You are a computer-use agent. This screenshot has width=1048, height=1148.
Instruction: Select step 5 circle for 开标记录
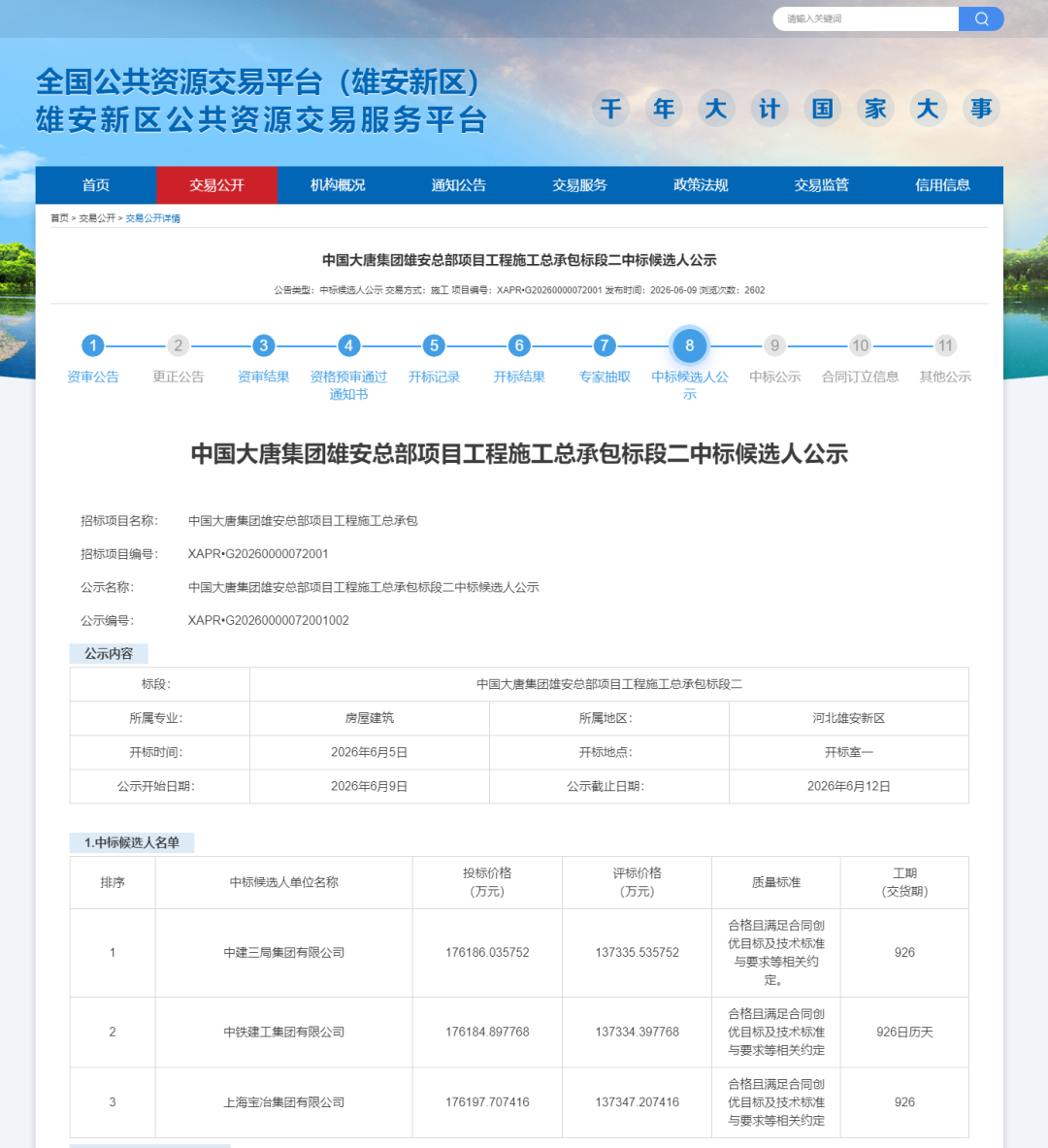434,345
